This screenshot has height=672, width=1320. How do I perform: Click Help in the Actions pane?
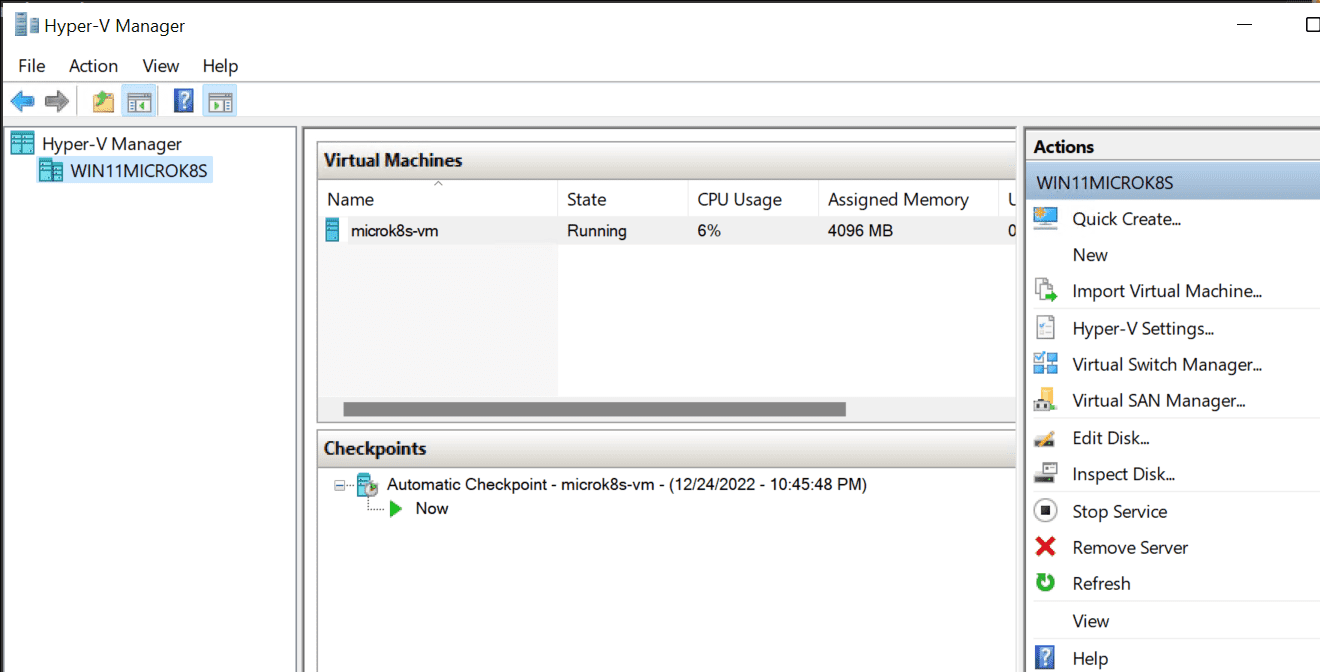[x=1090, y=658]
